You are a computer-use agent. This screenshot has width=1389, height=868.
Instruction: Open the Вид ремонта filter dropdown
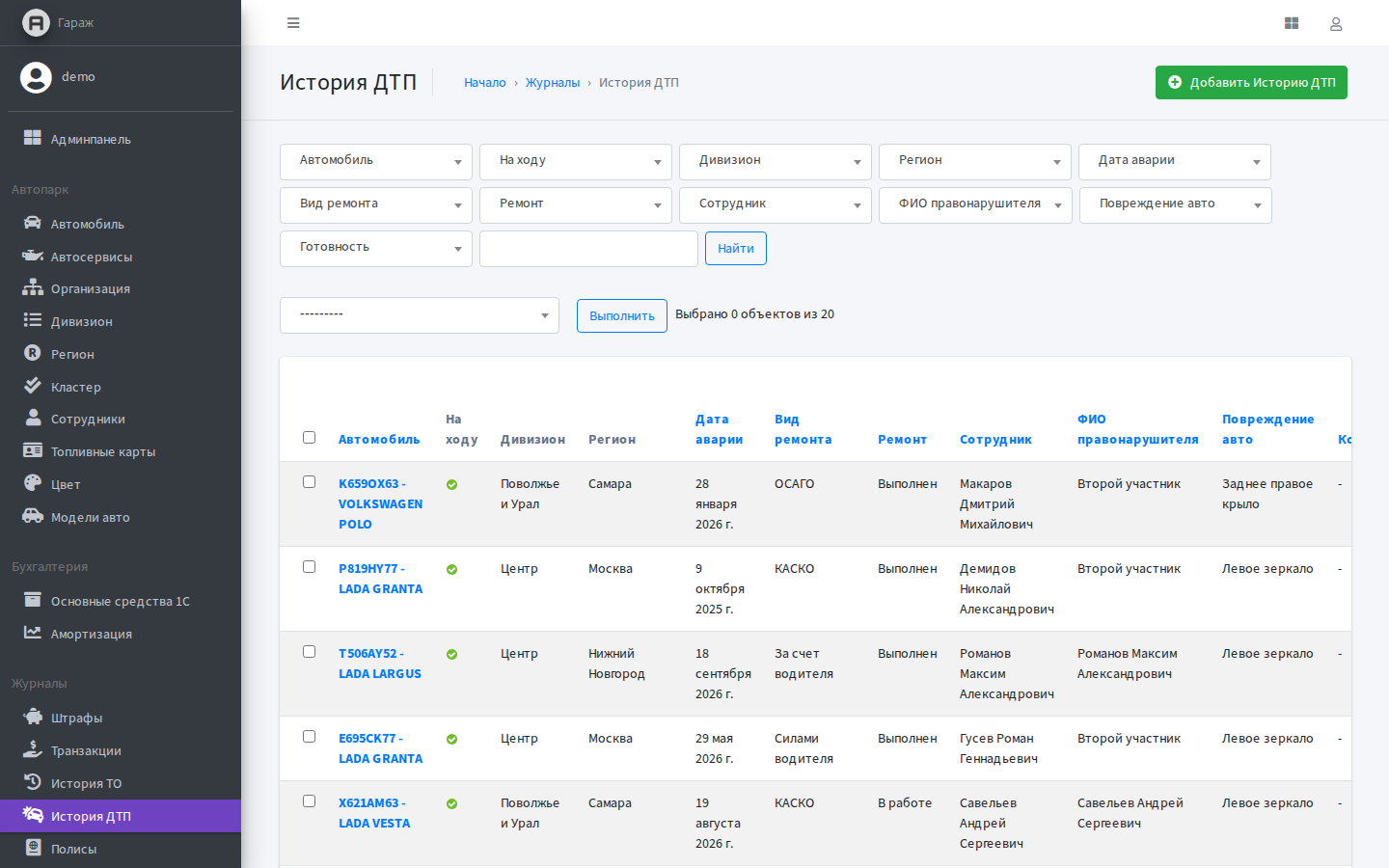pyautogui.click(x=376, y=205)
